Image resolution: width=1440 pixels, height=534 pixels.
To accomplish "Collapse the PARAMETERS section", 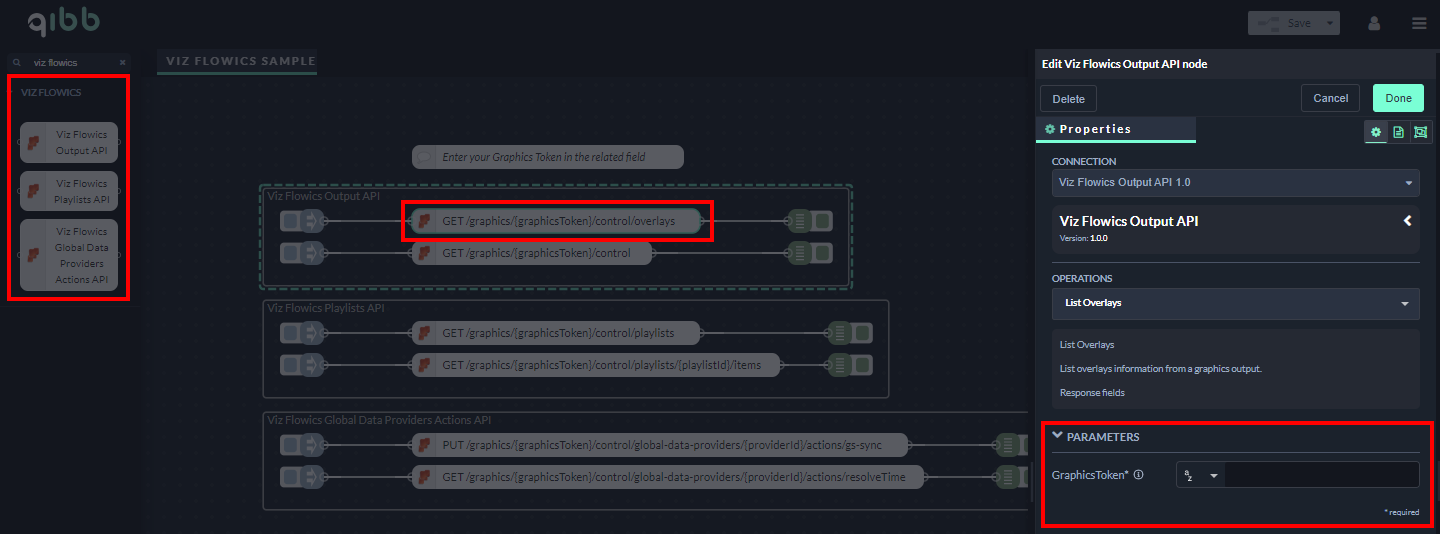I will tap(1058, 436).
